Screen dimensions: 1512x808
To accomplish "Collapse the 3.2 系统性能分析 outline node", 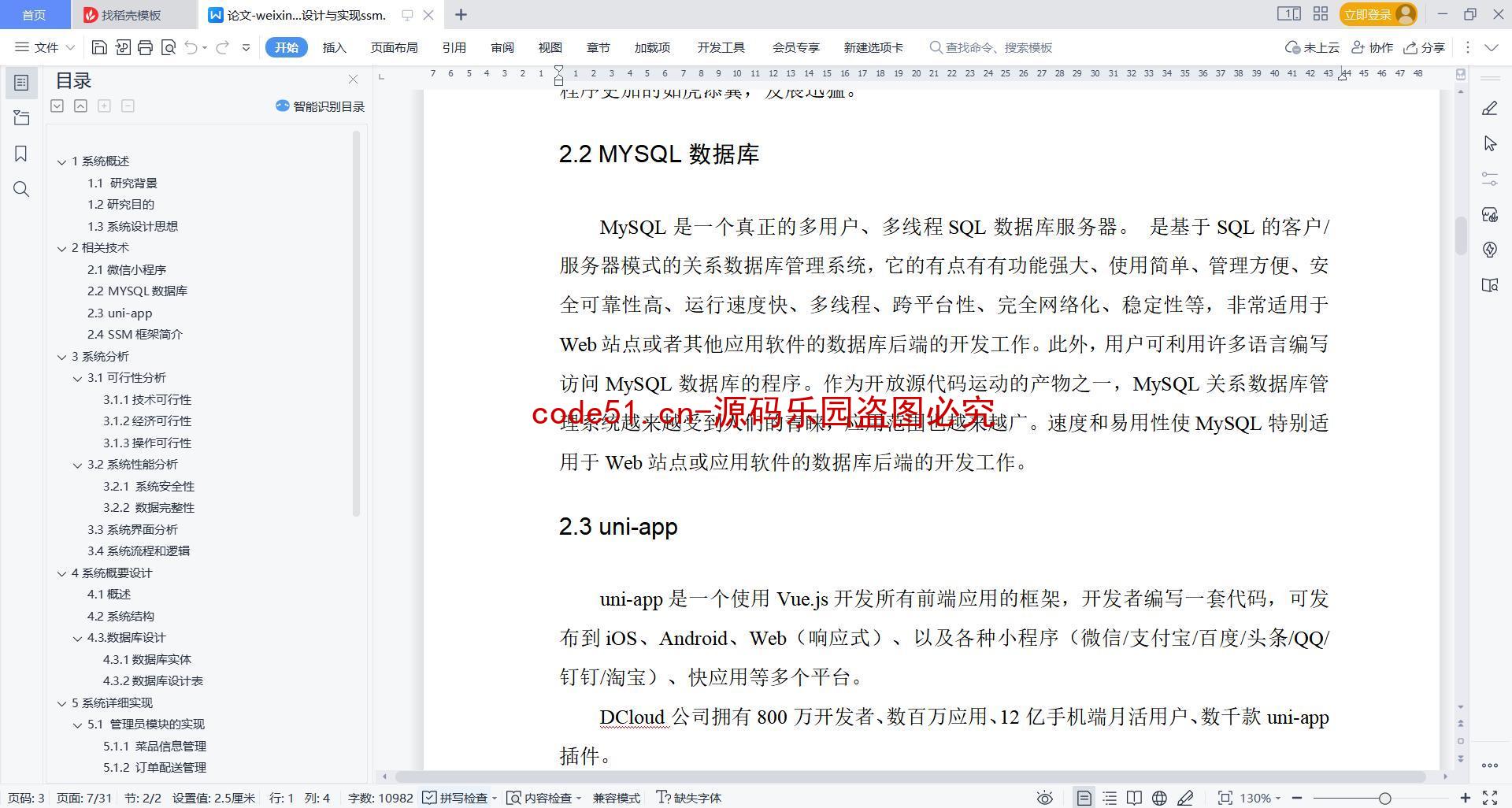I will pos(77,465).
